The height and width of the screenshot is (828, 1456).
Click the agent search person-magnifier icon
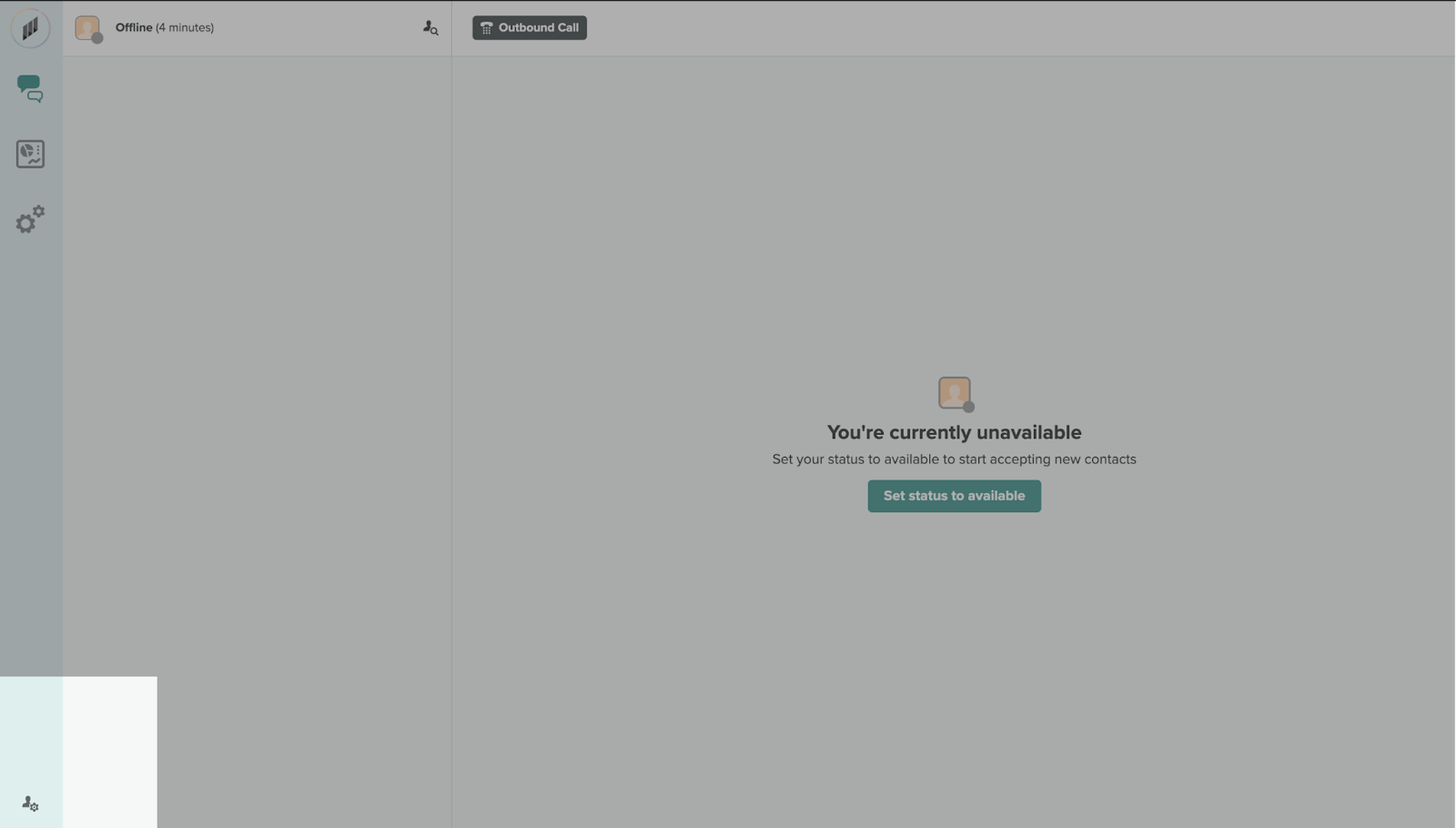[430, 28]
